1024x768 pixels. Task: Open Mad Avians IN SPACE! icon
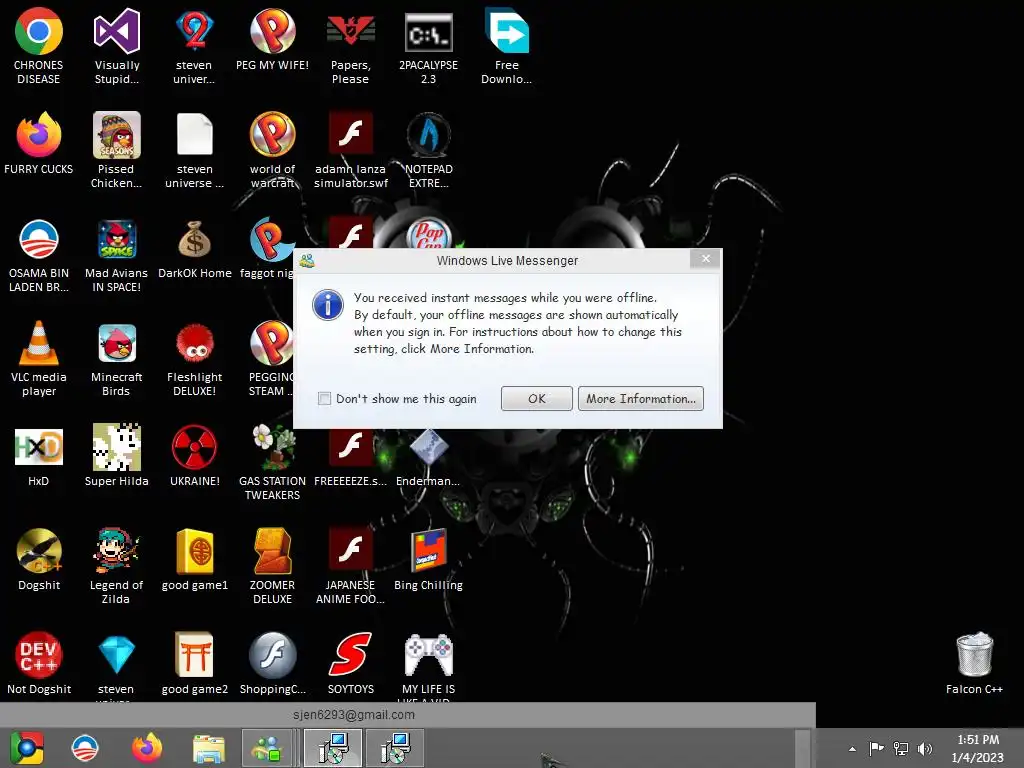(x=116, y=255)
